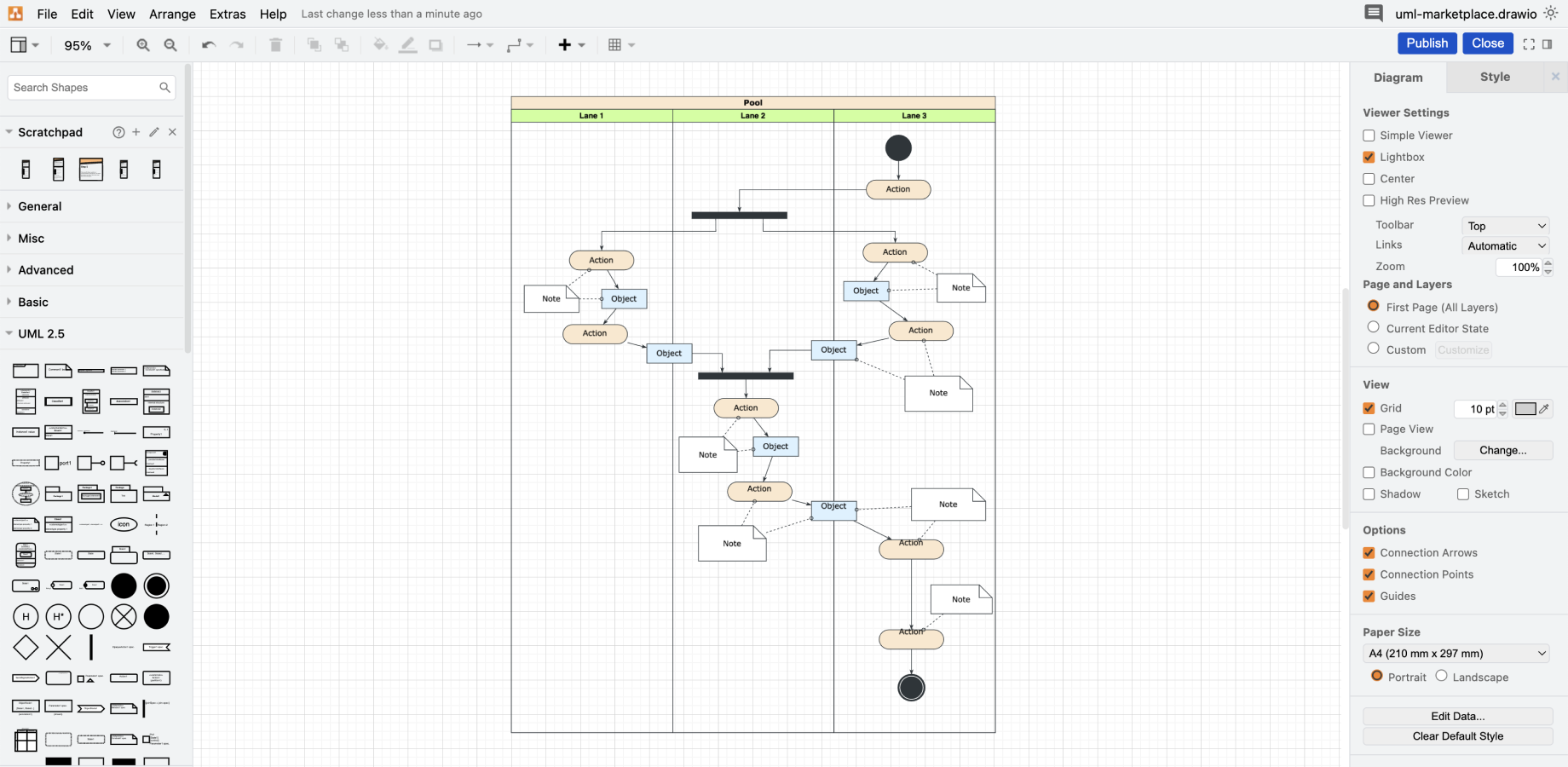Click the Publish button
The image size is (1568, 767).
click(1427, 43)
